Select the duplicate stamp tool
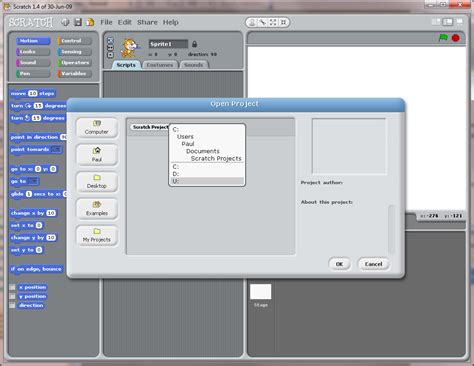474x366 pixels. coord(252,22)
